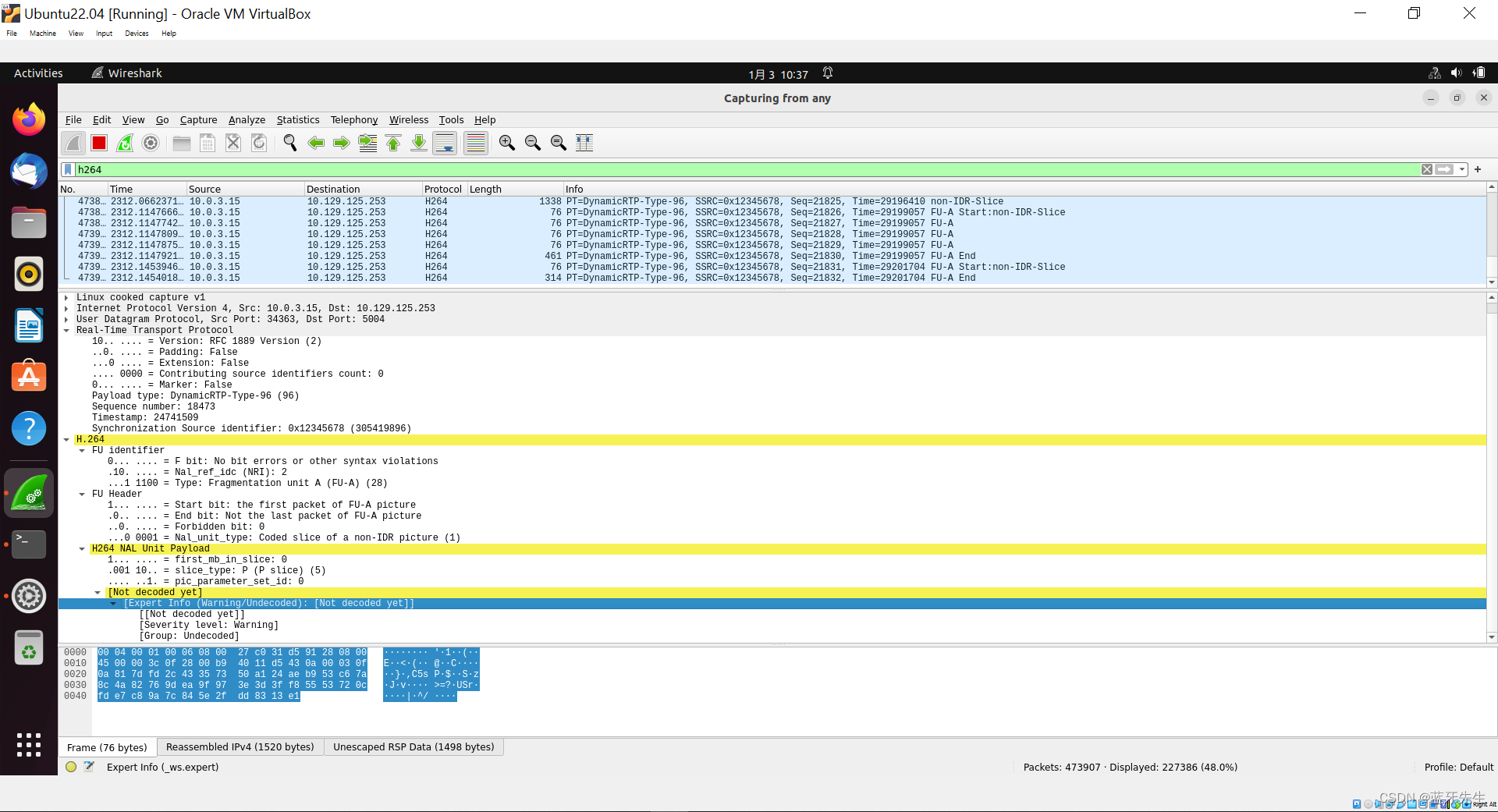Clear the h264 display filter
1498x812 pixels.
pyautogui.click(x=1427, y=169)
